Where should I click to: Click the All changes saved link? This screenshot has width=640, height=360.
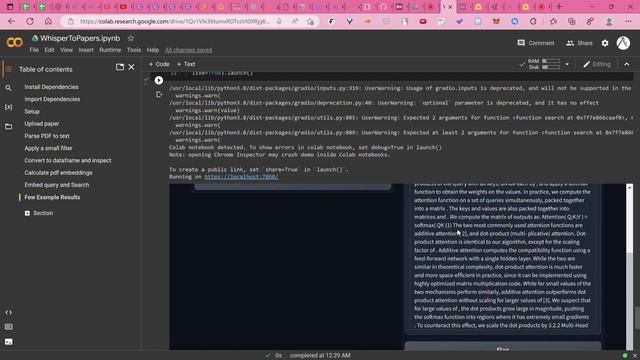(x=188, y=50)
